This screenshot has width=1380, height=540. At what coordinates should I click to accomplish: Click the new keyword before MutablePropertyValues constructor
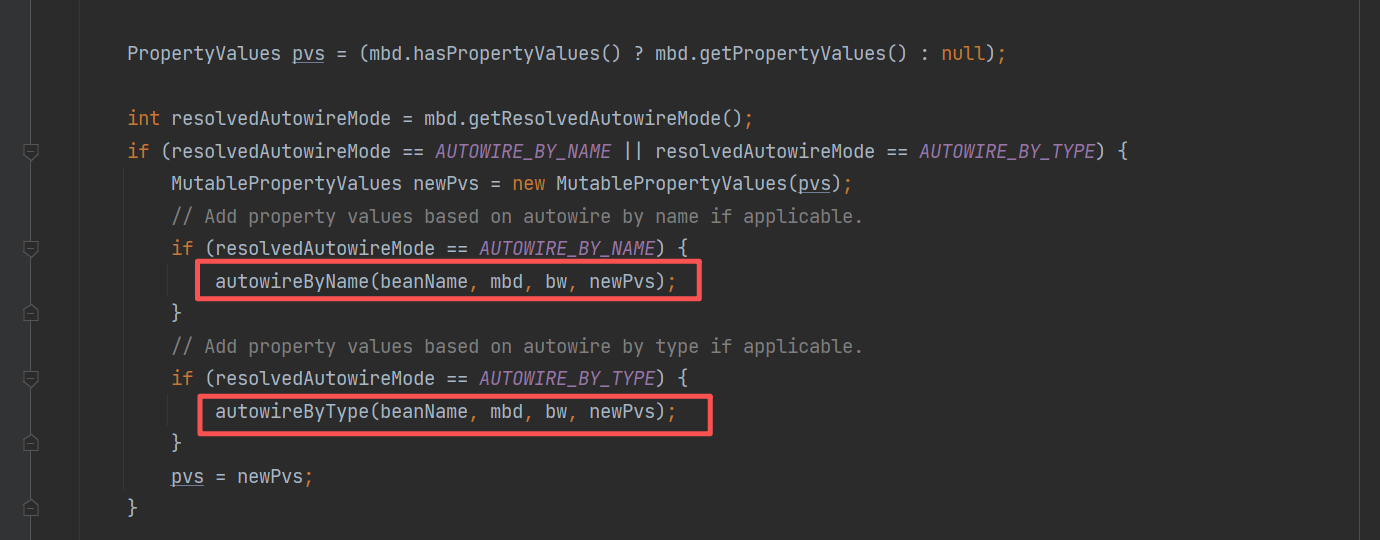point(528,184)
